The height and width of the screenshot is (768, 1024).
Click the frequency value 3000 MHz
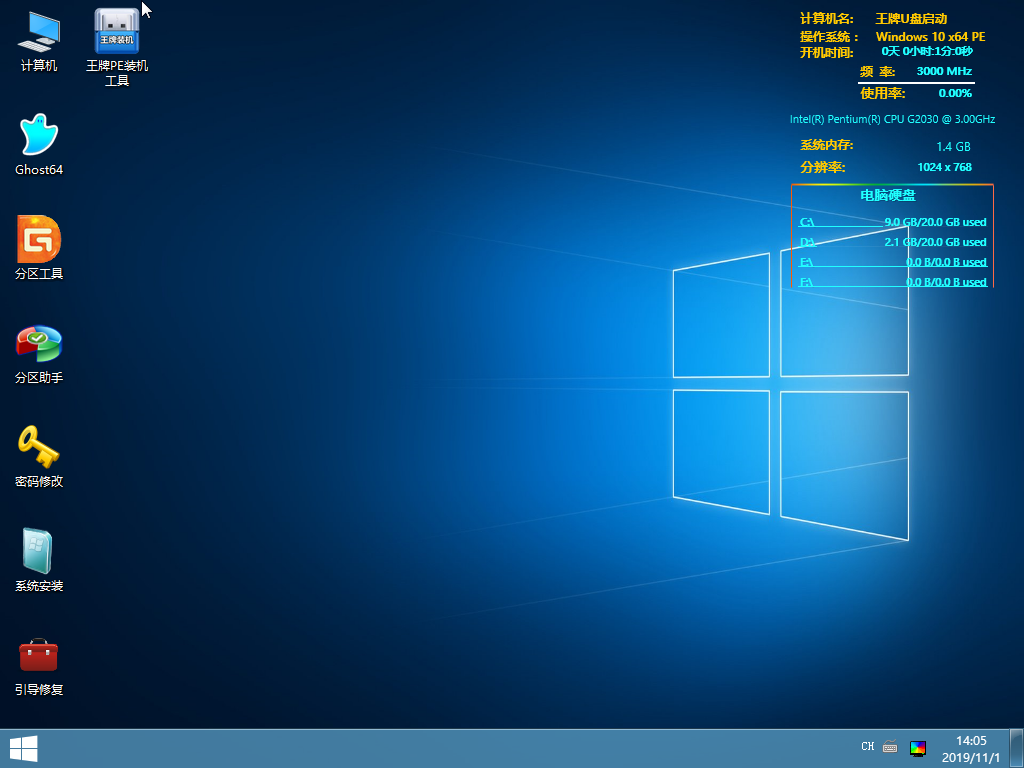(944, 71)
